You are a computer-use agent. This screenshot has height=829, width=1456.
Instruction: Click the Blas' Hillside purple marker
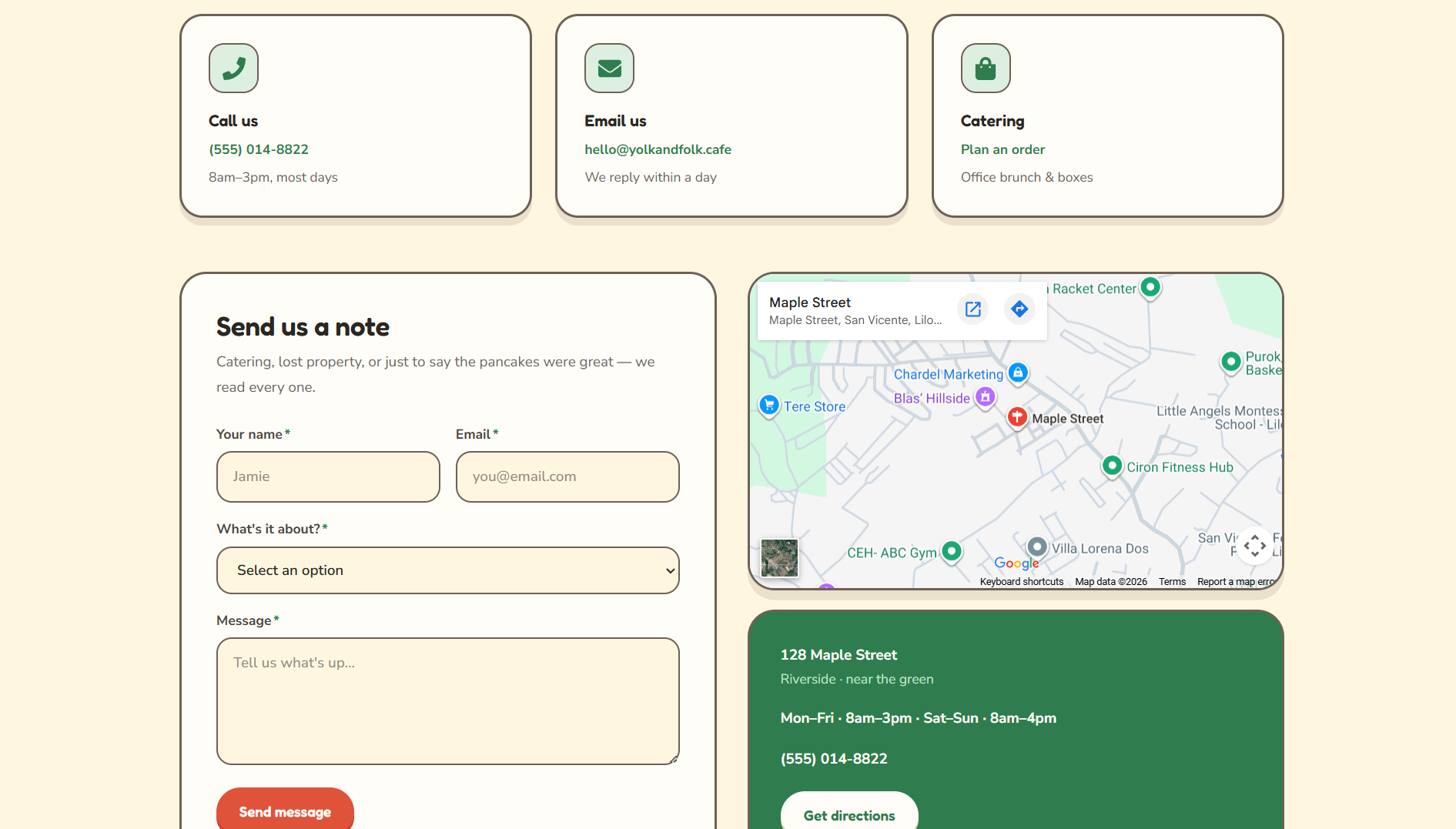click(986, 397)
